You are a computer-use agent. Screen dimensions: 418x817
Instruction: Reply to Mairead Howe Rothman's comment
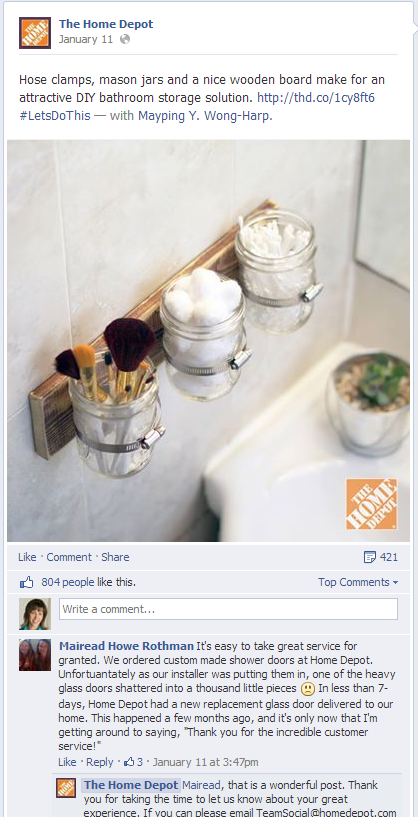pos(100,762)
